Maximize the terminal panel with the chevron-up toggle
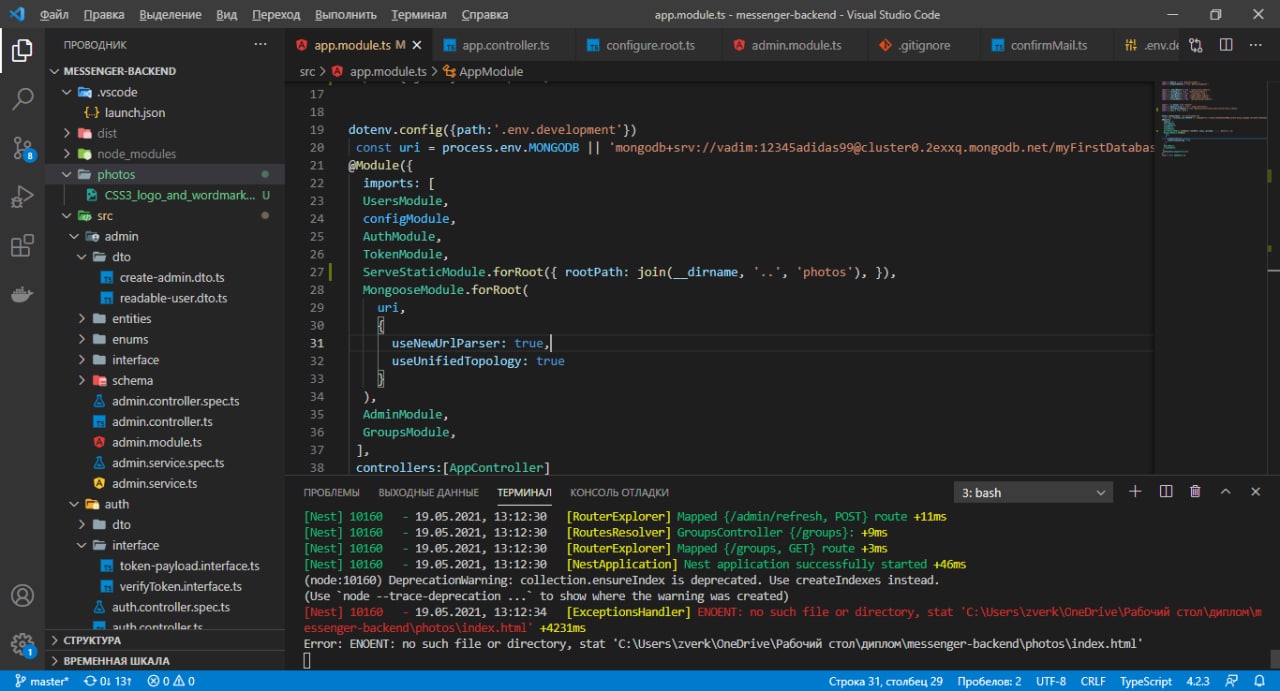This screenshot has width=1280, height=691. coord(1225,492)
